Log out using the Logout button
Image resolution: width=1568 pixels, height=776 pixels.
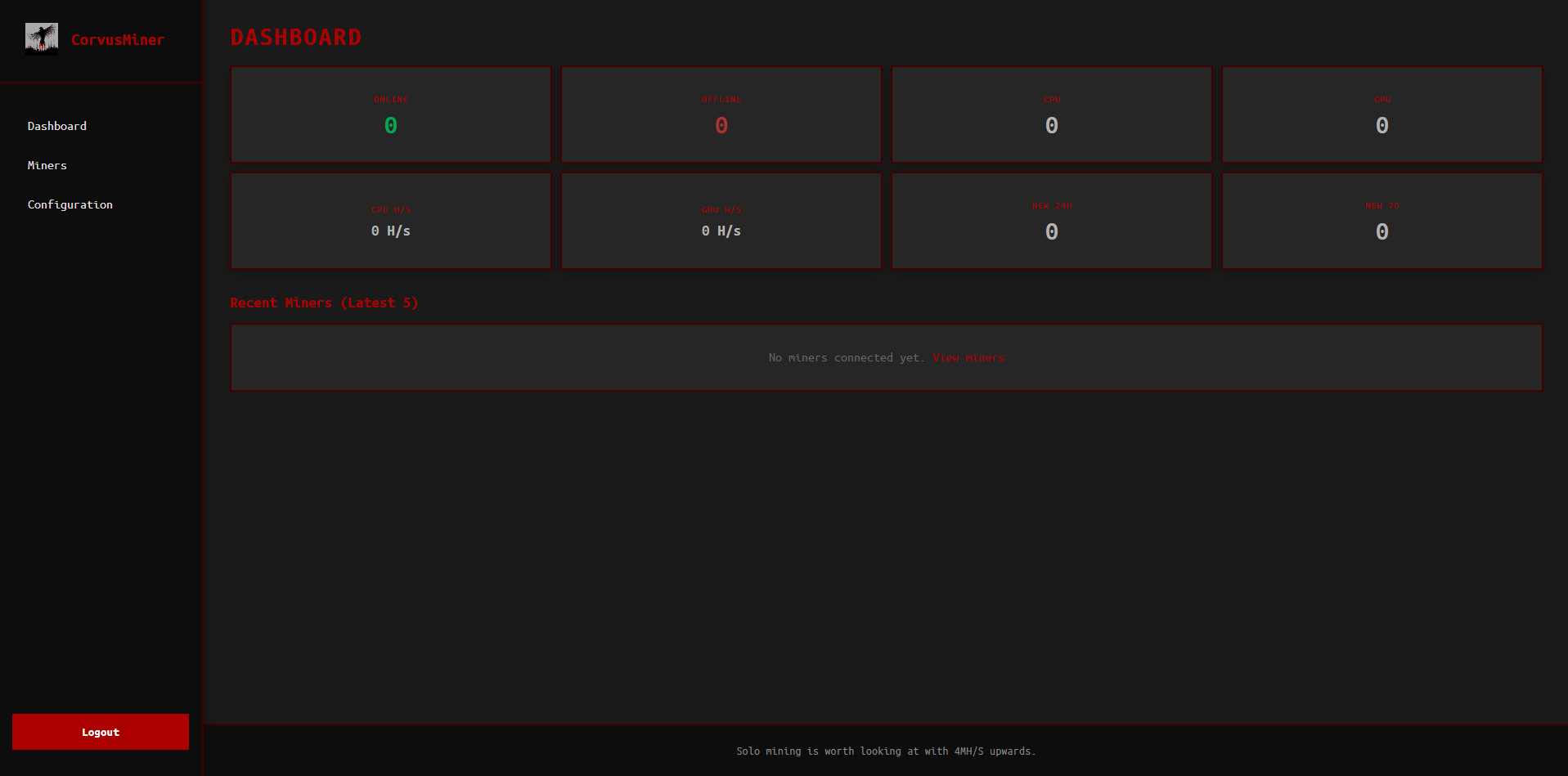pyautogui.click(x=101, y=732)
